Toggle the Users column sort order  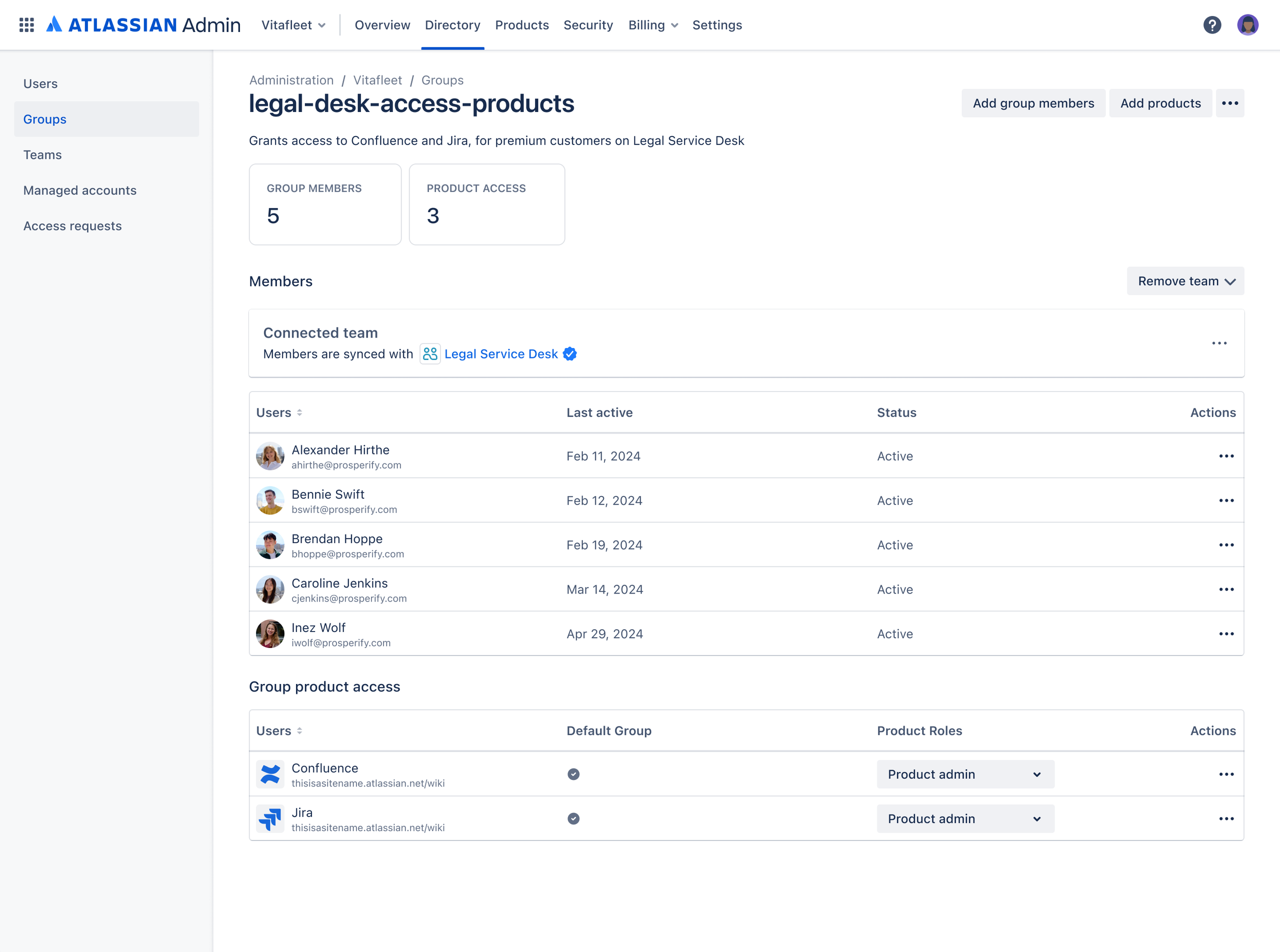[x=300, y=412]
